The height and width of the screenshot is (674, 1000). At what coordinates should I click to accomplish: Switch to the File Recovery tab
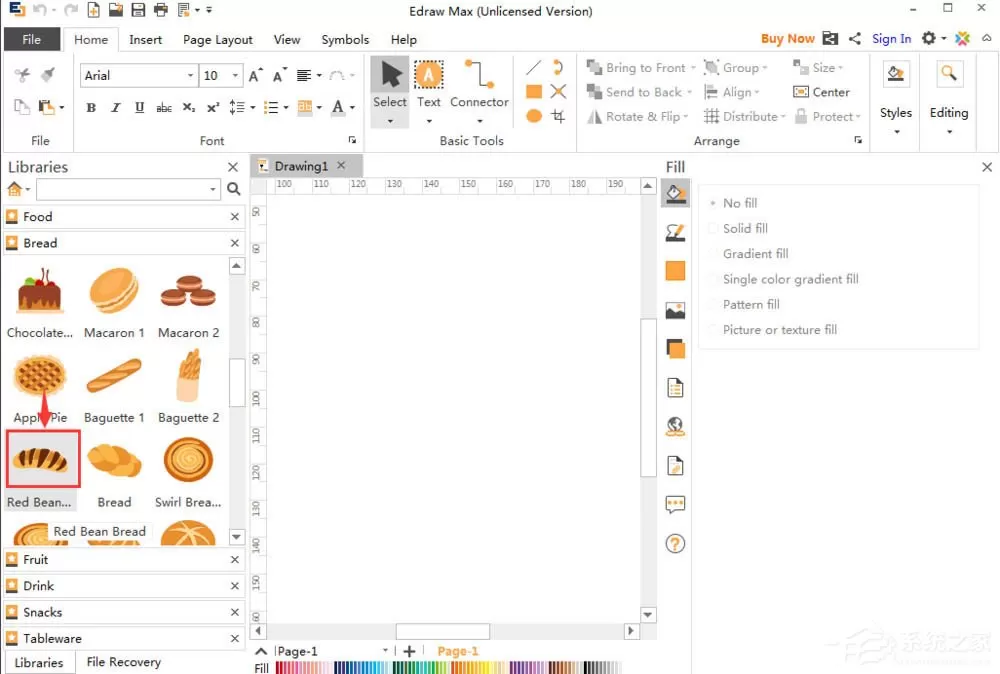coord(124,662)
